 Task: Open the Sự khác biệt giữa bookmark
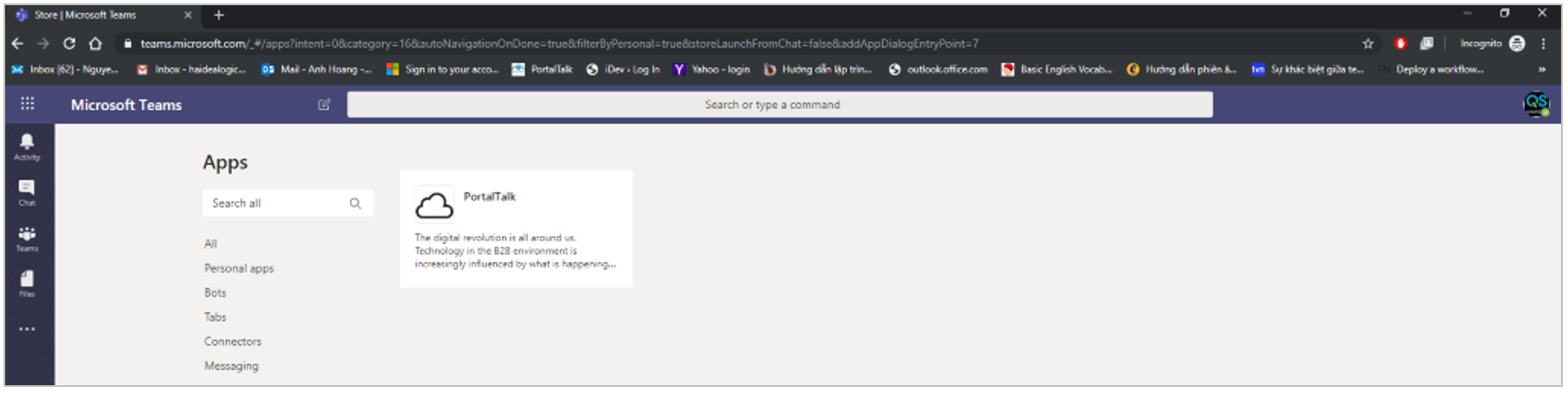[1308, 69]
